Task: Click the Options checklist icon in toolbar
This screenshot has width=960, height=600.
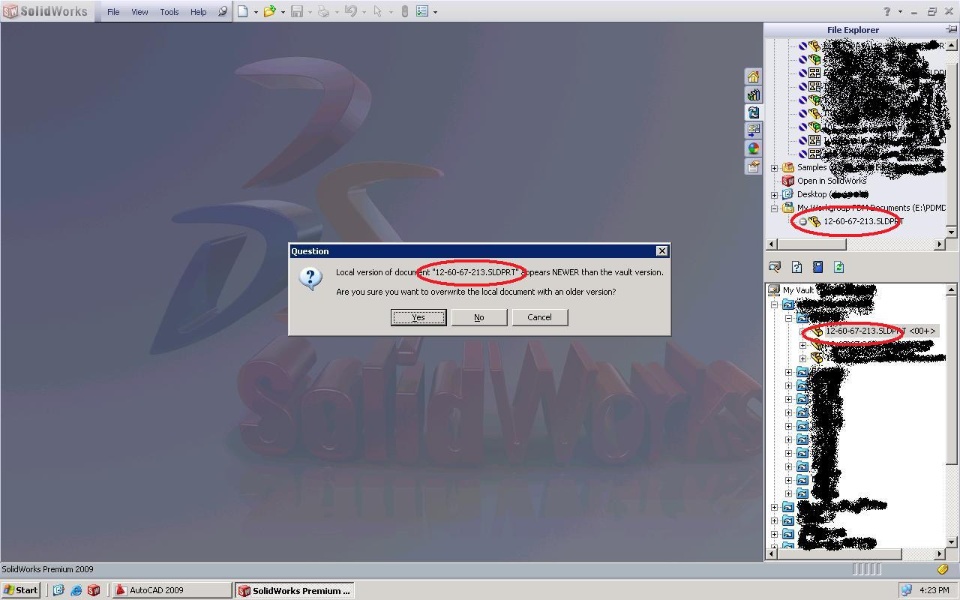Action: (422, 11)
